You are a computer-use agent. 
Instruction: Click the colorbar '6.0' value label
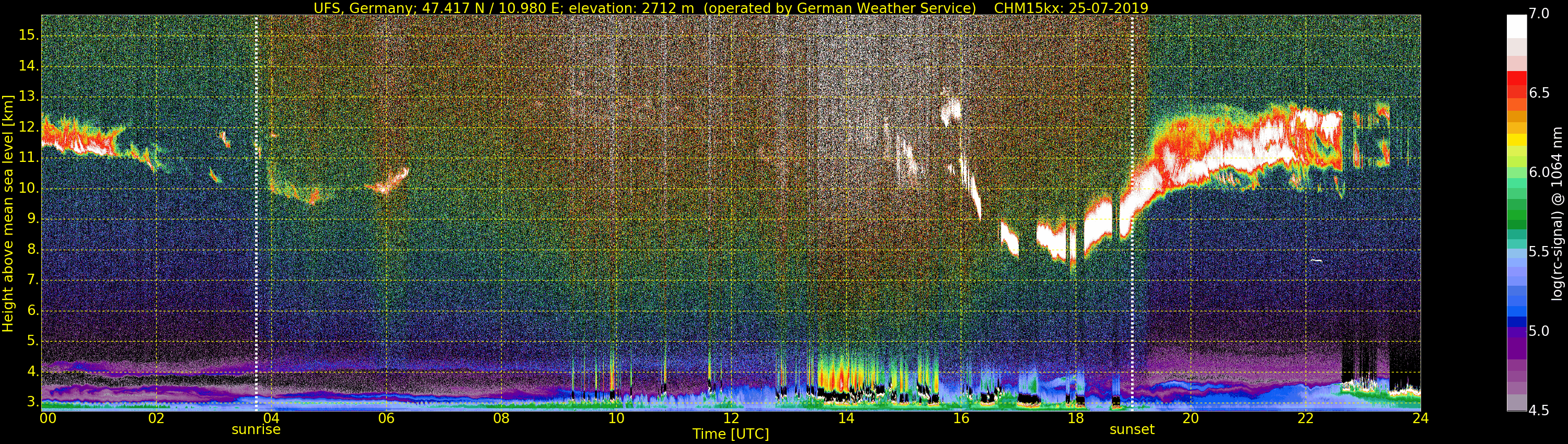click(1539, 172)
